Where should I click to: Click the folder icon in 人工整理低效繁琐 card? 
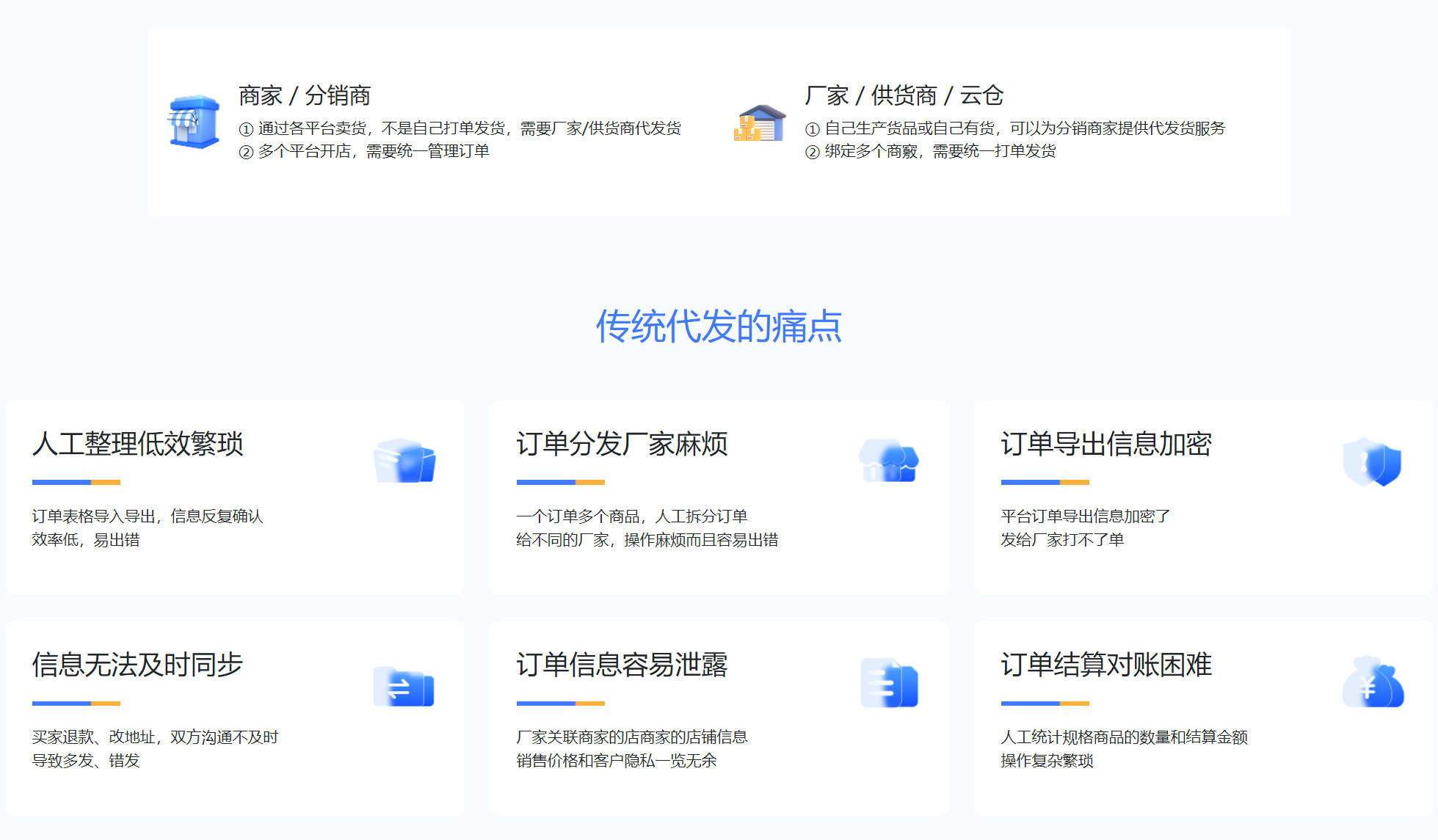coord(404,461)
